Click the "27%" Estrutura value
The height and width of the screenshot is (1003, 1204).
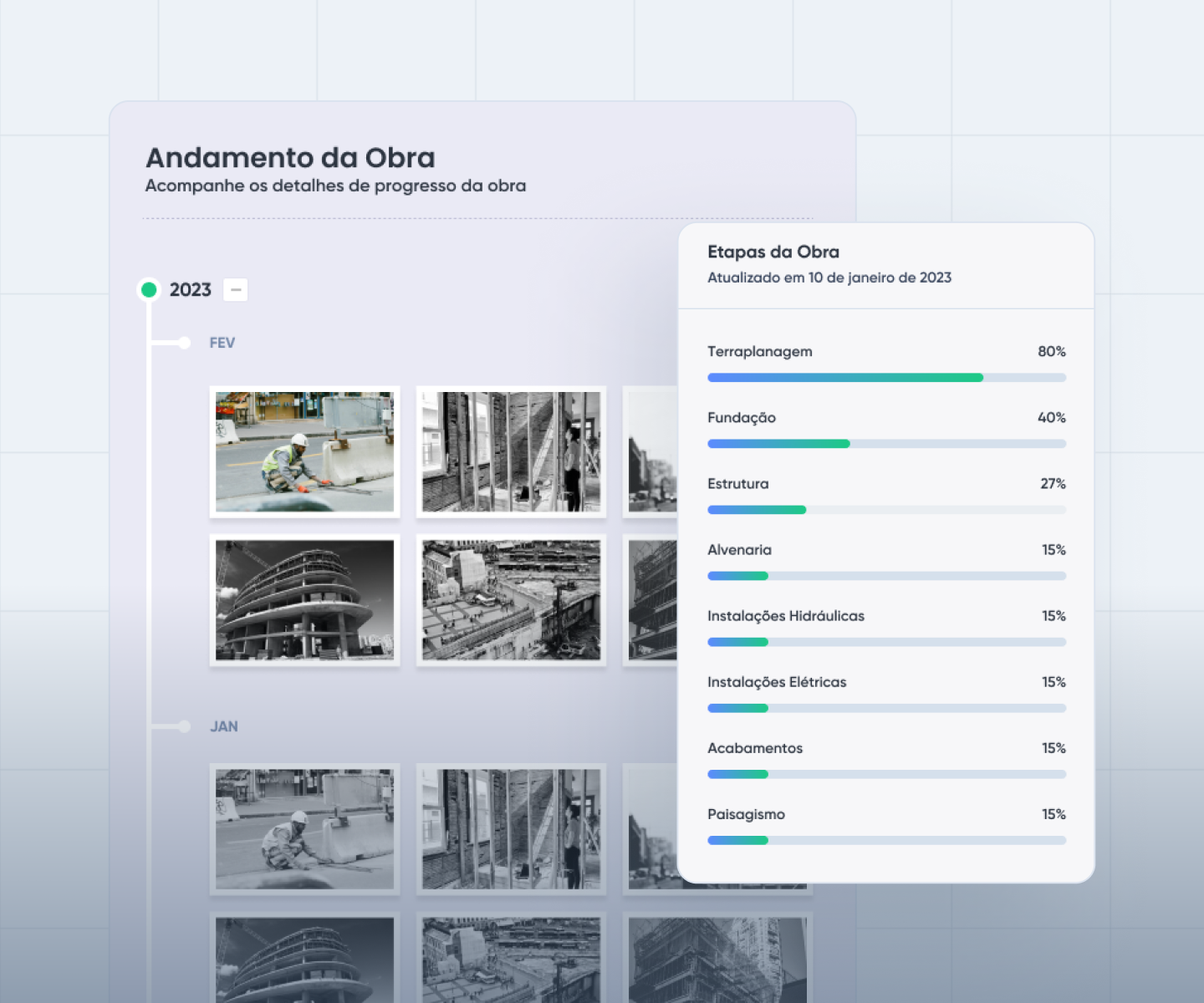tap(1053, 484)
